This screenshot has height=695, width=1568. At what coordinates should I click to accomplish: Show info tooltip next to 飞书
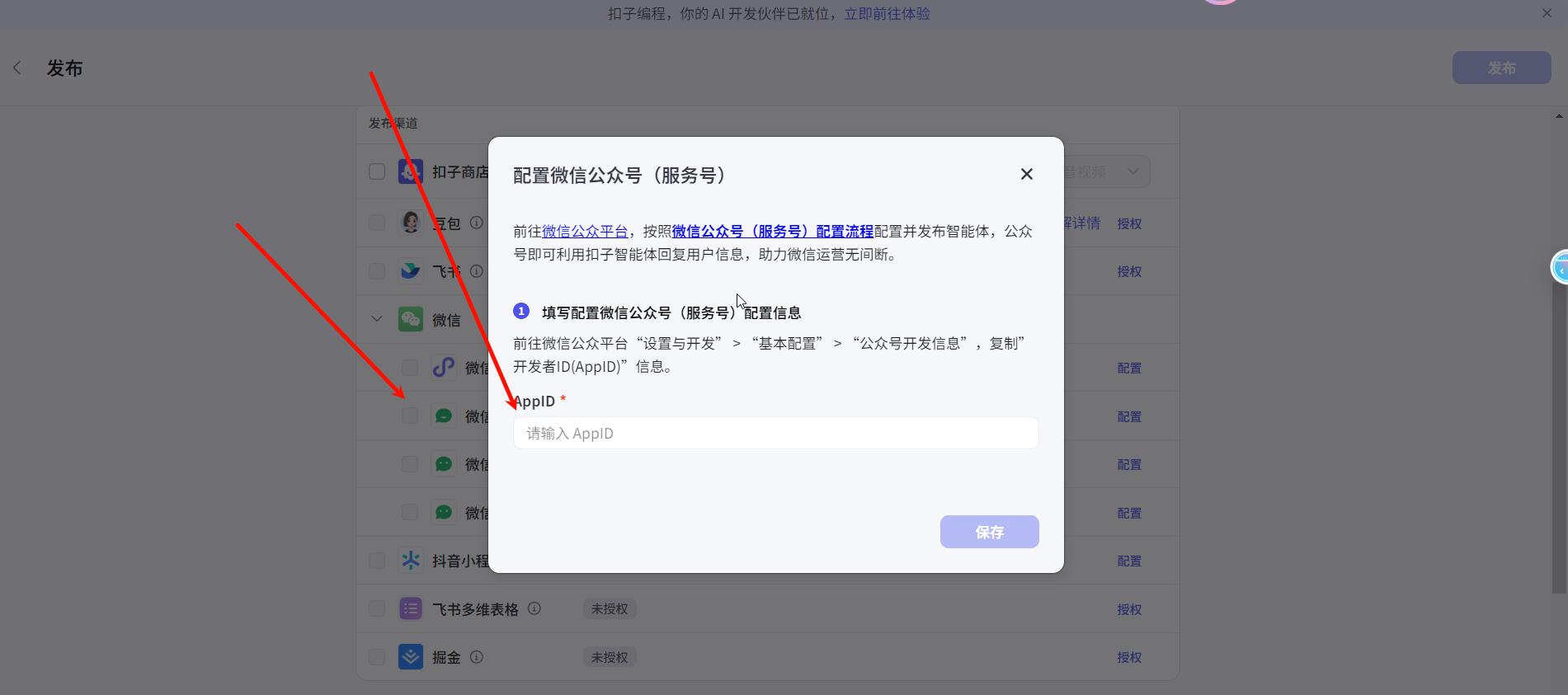click(x=477, y=271)
